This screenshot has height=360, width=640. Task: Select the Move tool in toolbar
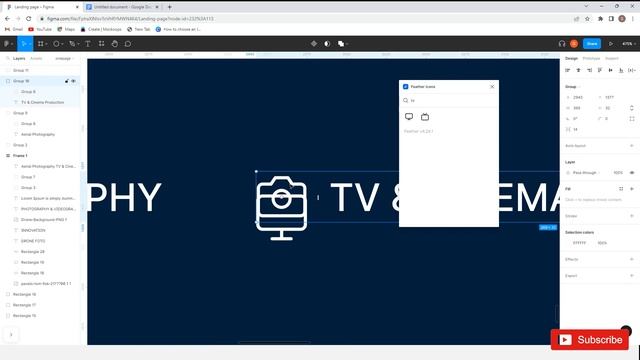click(x=23, y=44)
